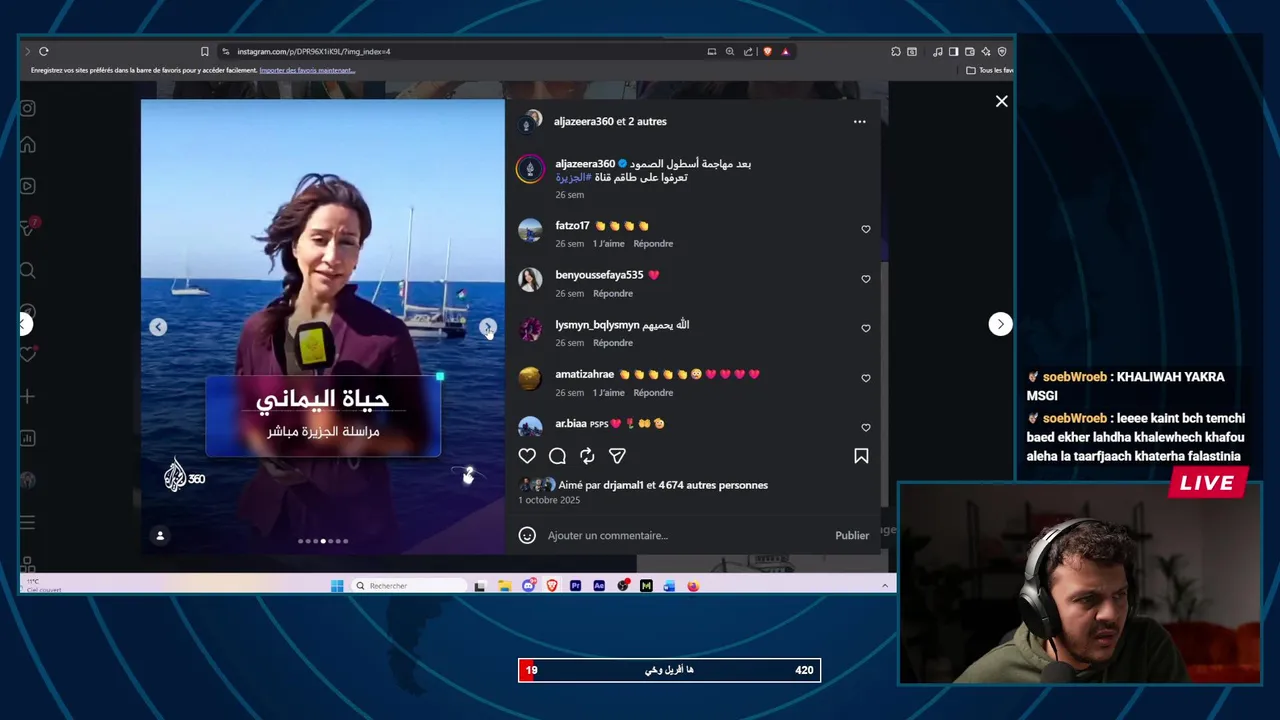Click the Publier button
The image size is (1280, 720).
pyautogui.click(x=852, y=536)
